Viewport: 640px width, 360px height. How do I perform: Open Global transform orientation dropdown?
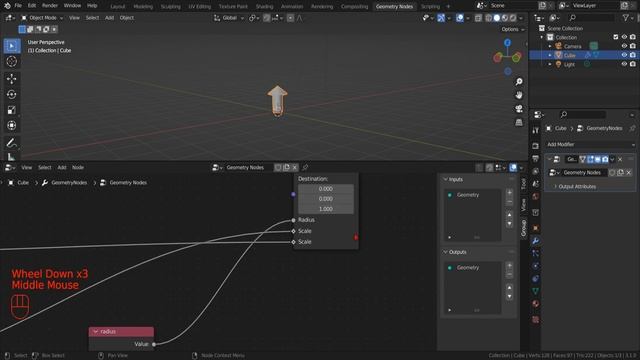(x=229, y=18)
